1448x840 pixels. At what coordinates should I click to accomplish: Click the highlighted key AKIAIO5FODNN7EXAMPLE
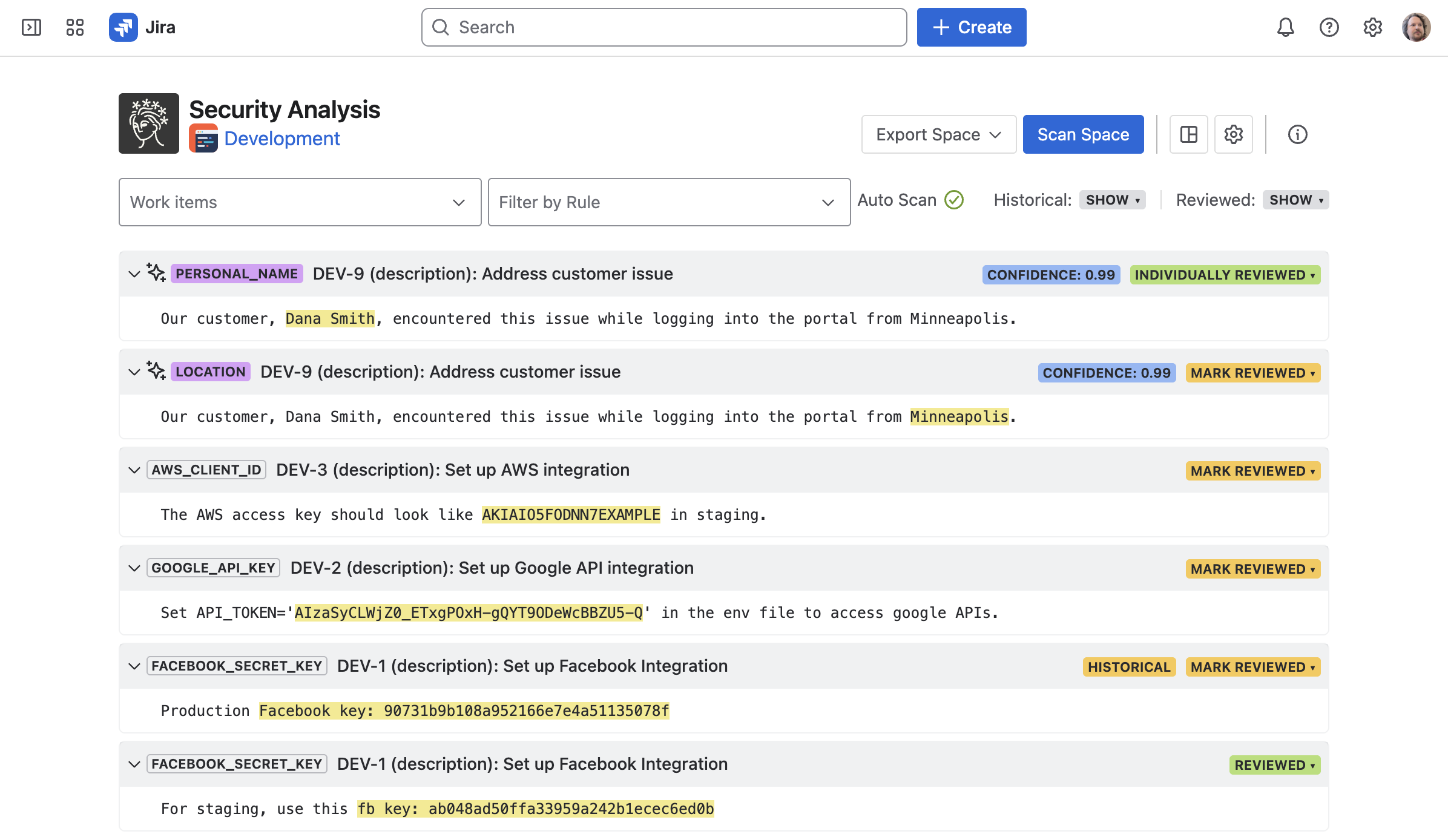tap(571, 514)
